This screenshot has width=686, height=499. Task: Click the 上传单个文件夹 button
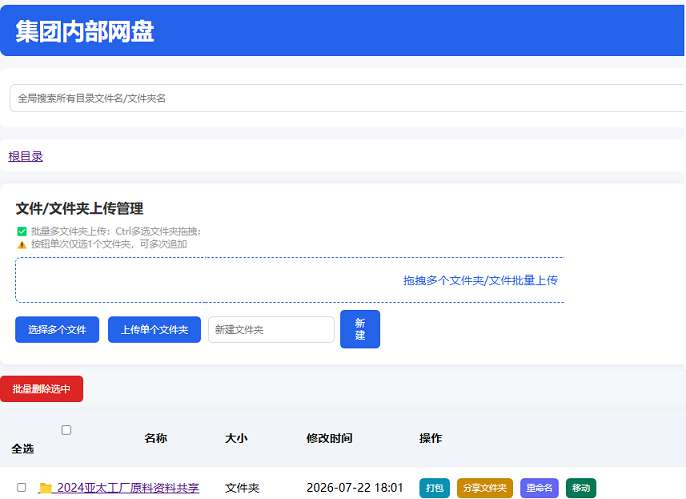click(x=154, y=329)
